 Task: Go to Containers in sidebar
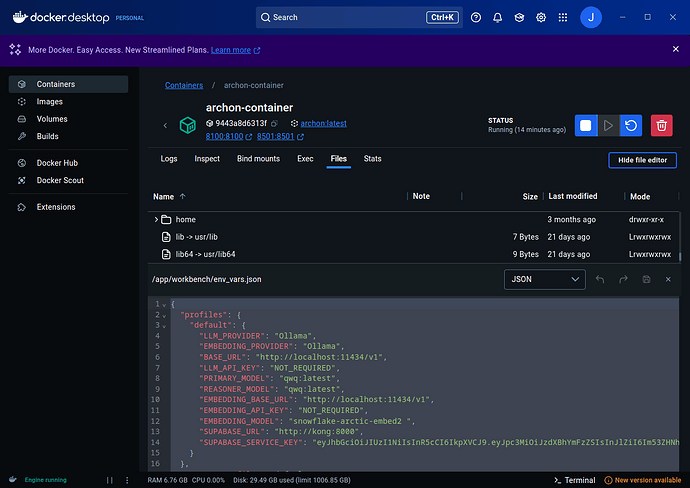(x=68, y=84)
